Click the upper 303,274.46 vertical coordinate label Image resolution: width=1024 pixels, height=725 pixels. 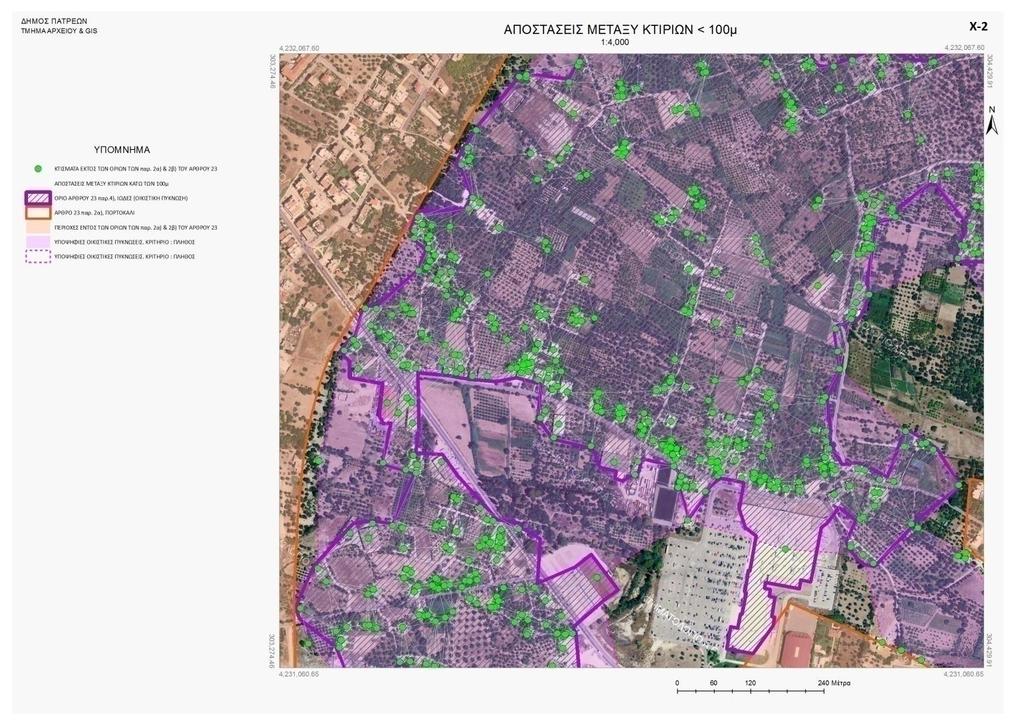[274, 72]
